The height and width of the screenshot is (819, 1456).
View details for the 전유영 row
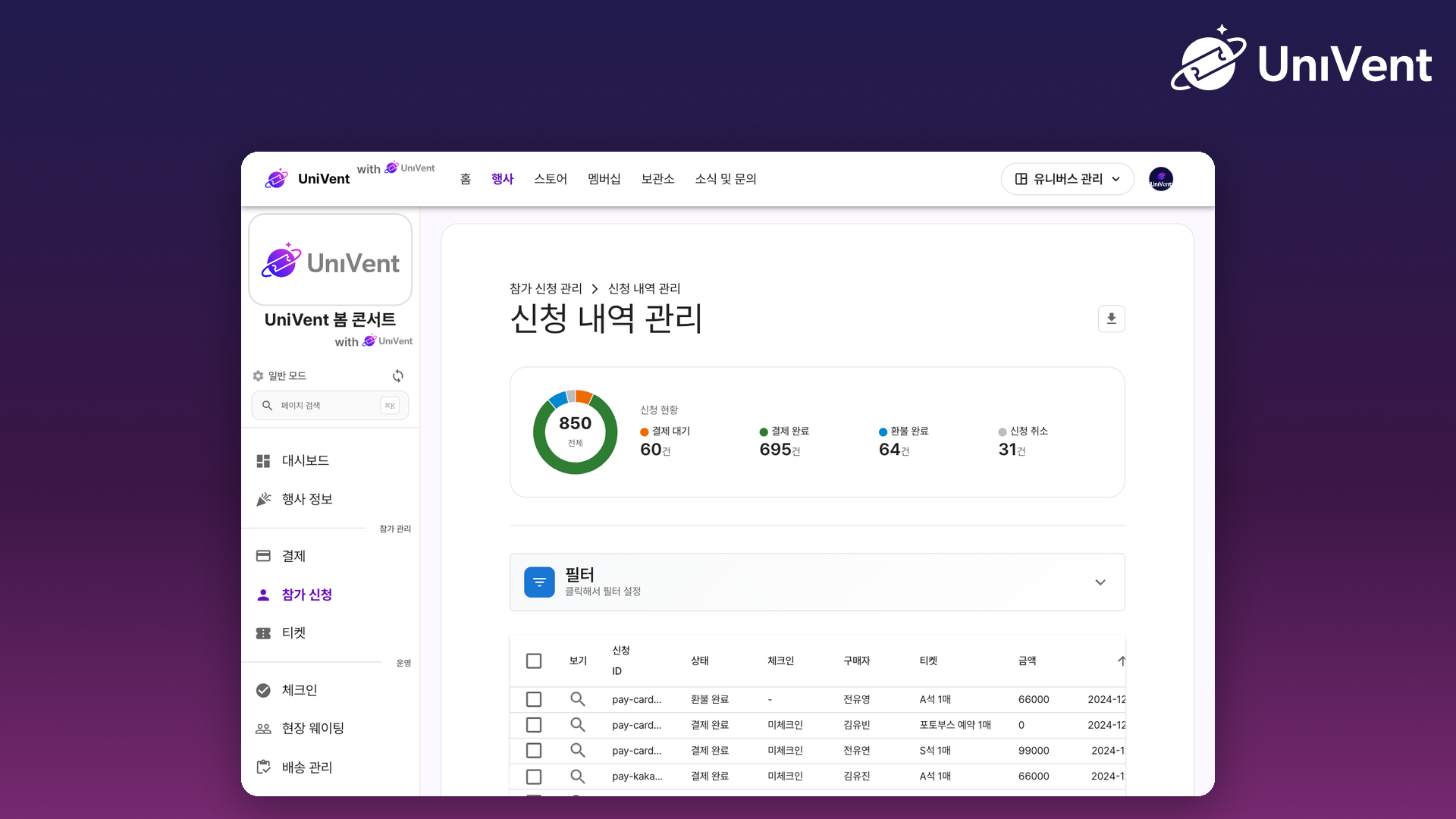[x=577, y=699]
